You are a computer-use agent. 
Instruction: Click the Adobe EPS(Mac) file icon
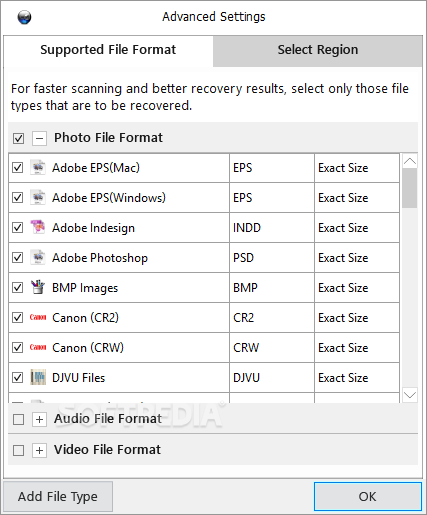point(38,167)
